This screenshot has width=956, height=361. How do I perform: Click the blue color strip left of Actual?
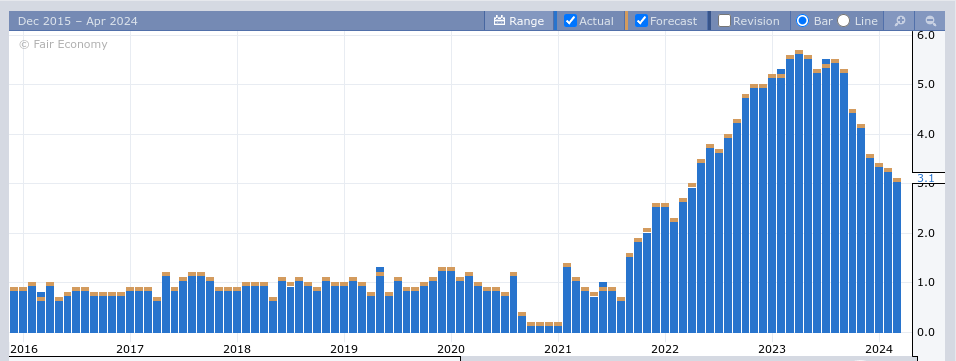click(x=555, y=21)
